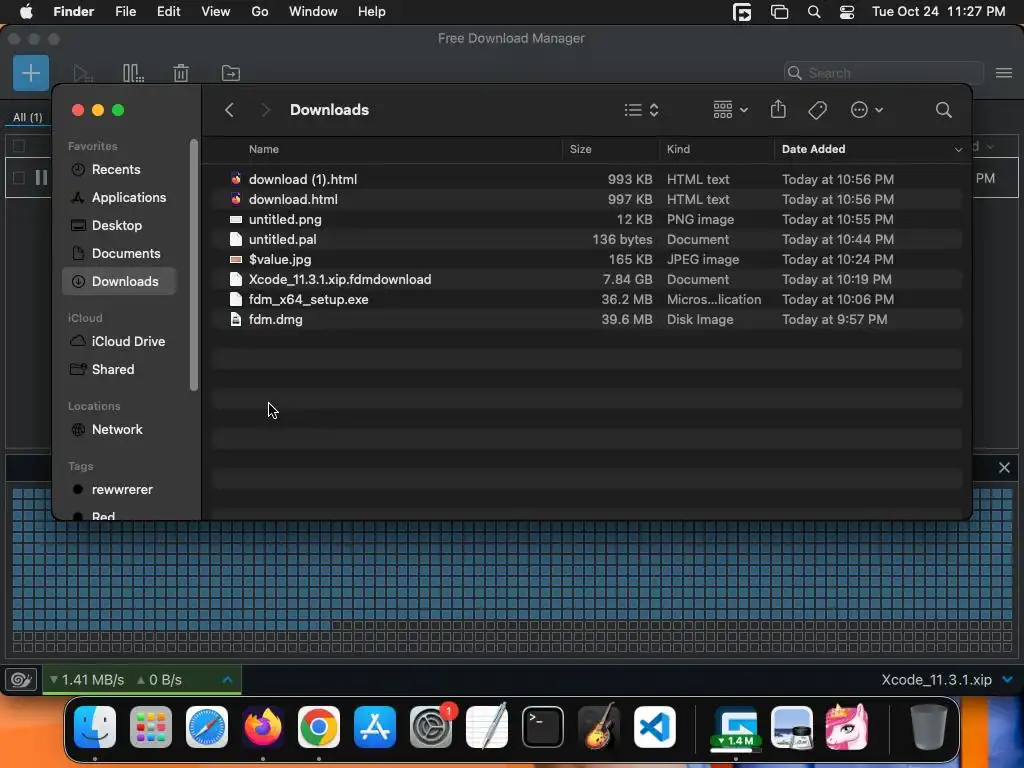Image resolution: width=1024 pixels, height=768 pixels.
Task: Select download (1).html file
Action: pos(586,179)
